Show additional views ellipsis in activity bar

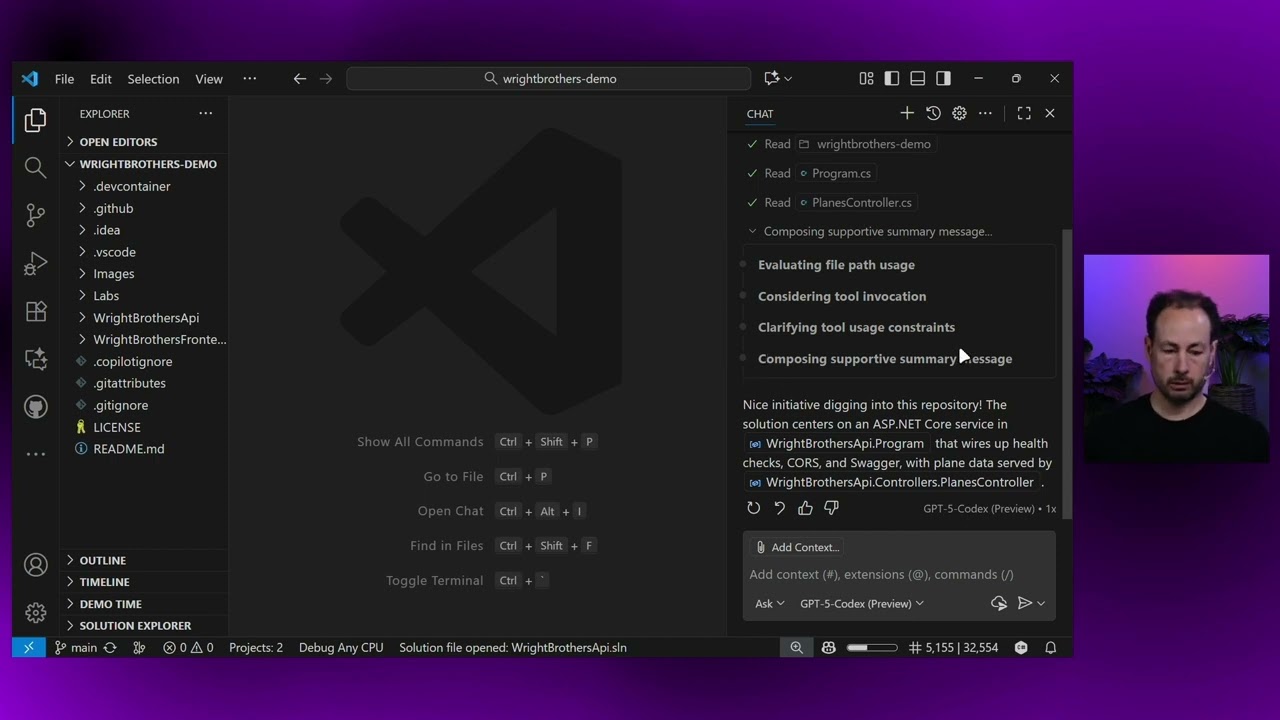click(35, 454)
